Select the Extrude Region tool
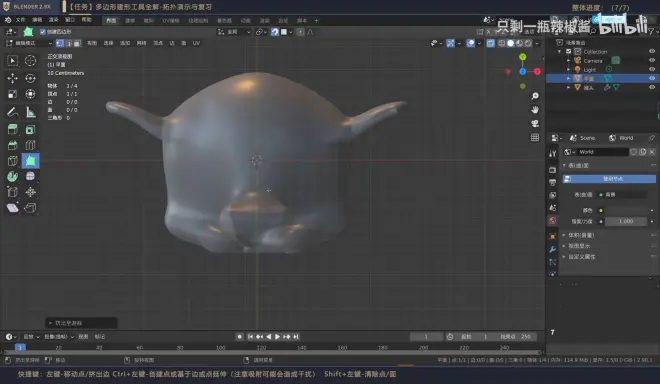The width and height of the screenshot is (660, 384). point(12,129)
